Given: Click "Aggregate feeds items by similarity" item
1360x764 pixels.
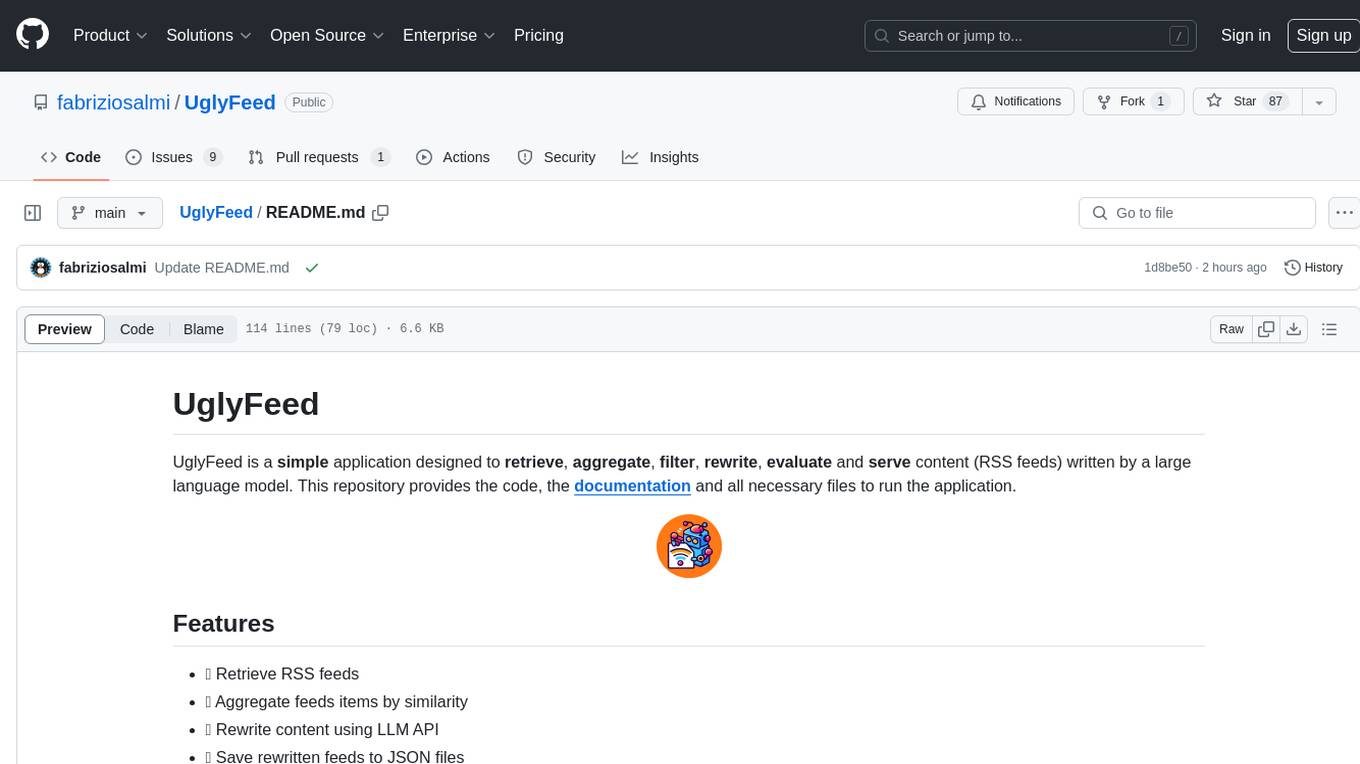Looking at the screenshot, I should coord(336,702).
